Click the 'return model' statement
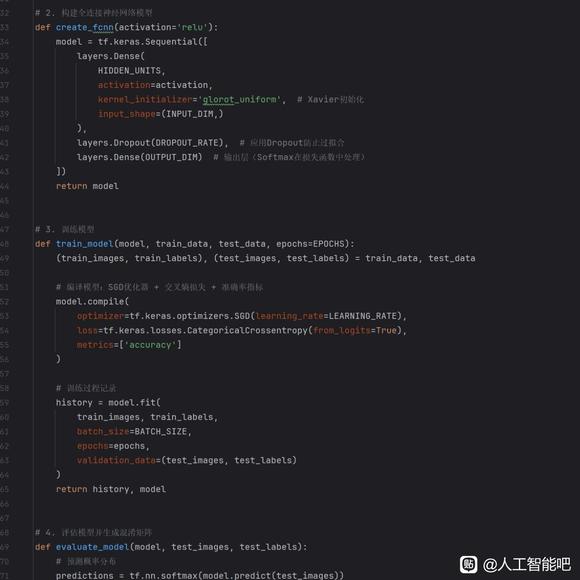 (x=87, y=186)
